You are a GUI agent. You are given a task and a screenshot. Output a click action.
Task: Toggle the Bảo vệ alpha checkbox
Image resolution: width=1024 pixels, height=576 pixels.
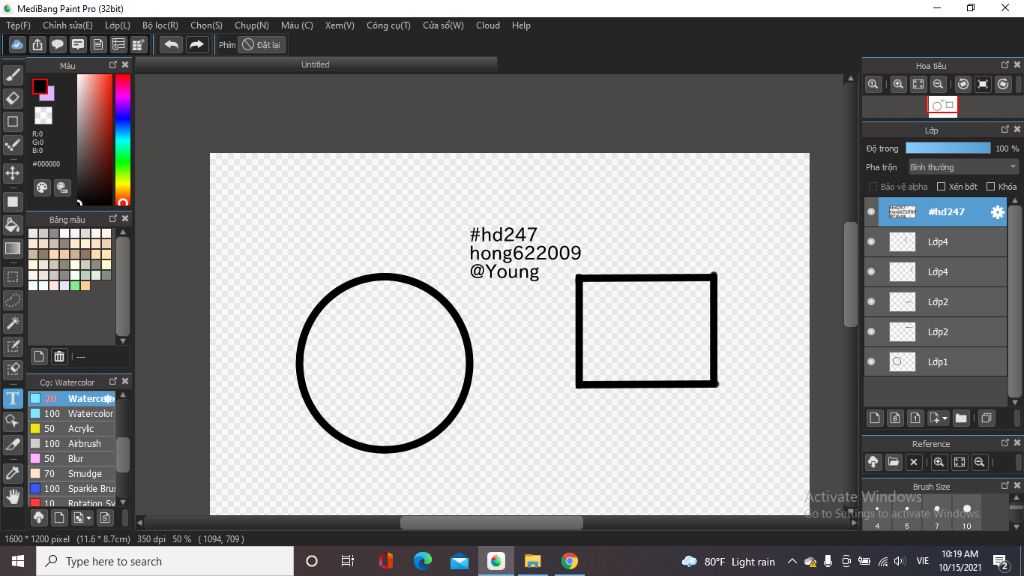coord(872,187)
